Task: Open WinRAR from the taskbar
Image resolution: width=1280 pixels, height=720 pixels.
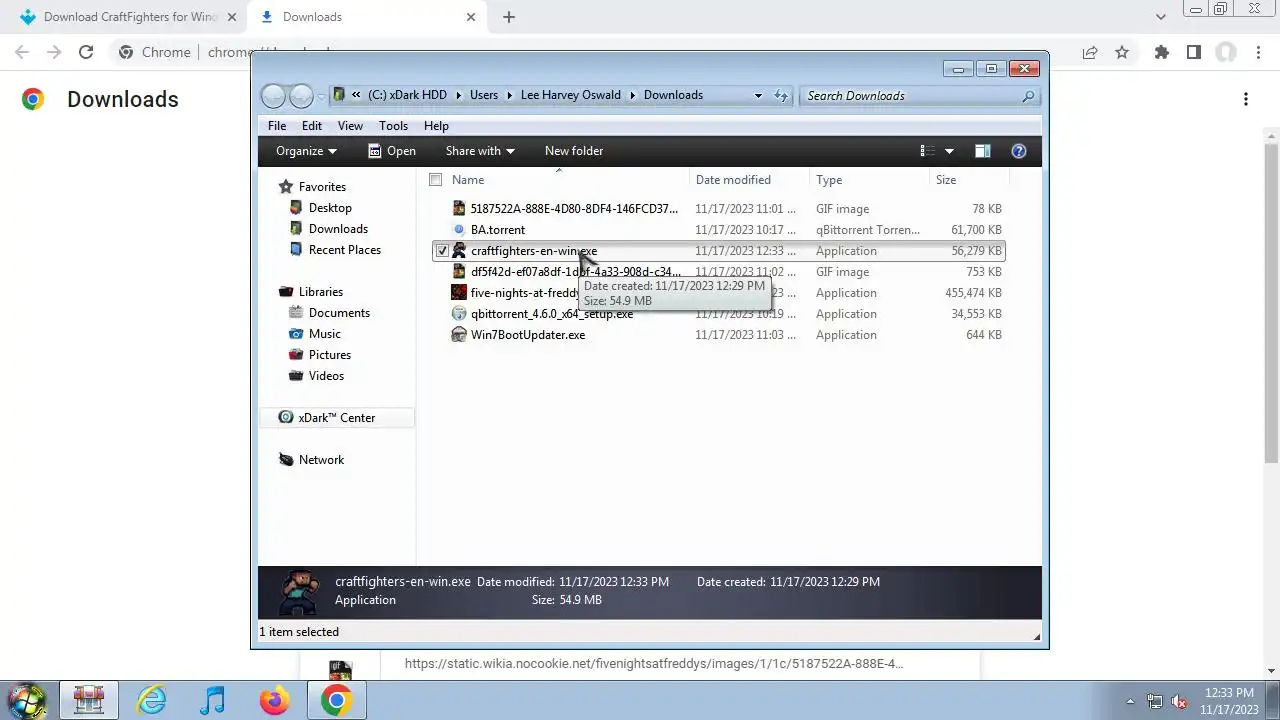Action: (x=89, y=700)
